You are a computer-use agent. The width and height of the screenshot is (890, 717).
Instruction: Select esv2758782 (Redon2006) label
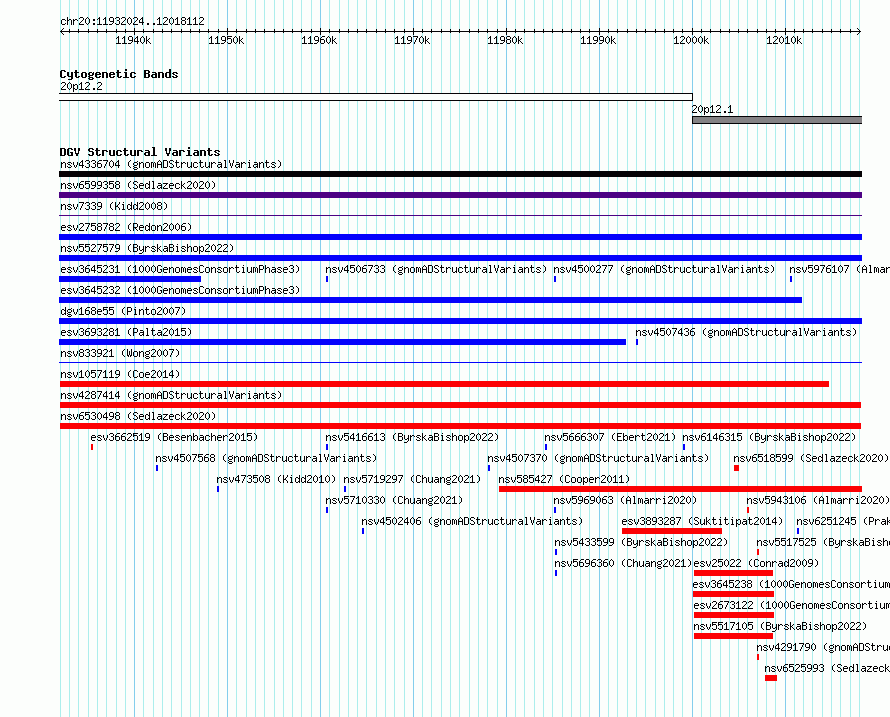pos(126,228)
